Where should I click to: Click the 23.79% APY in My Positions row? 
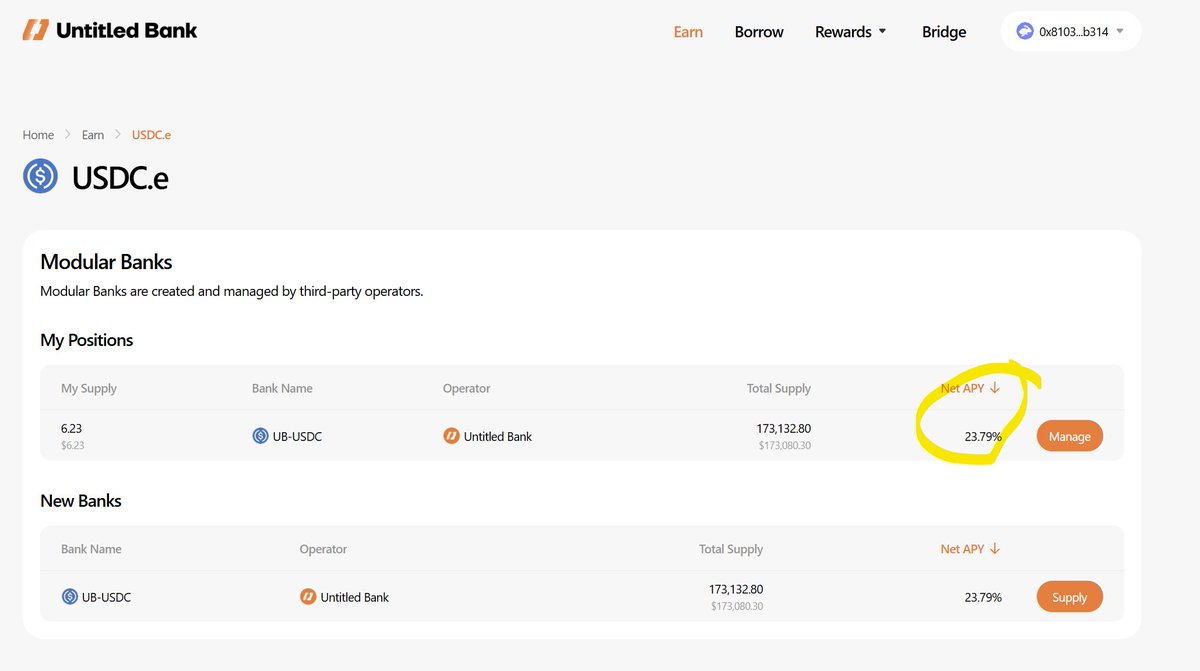click(983, 436)
